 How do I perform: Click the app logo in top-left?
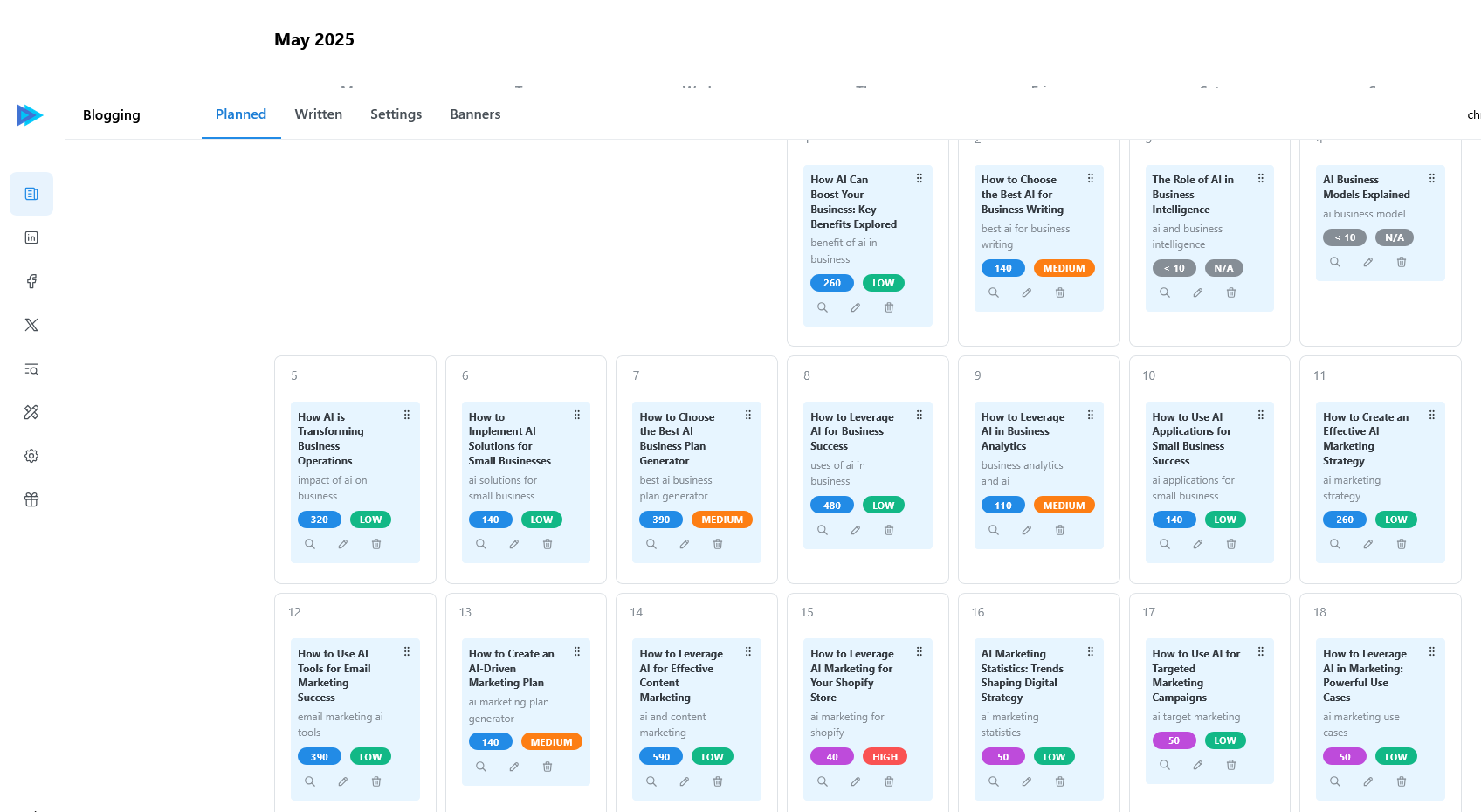[30, 115]
